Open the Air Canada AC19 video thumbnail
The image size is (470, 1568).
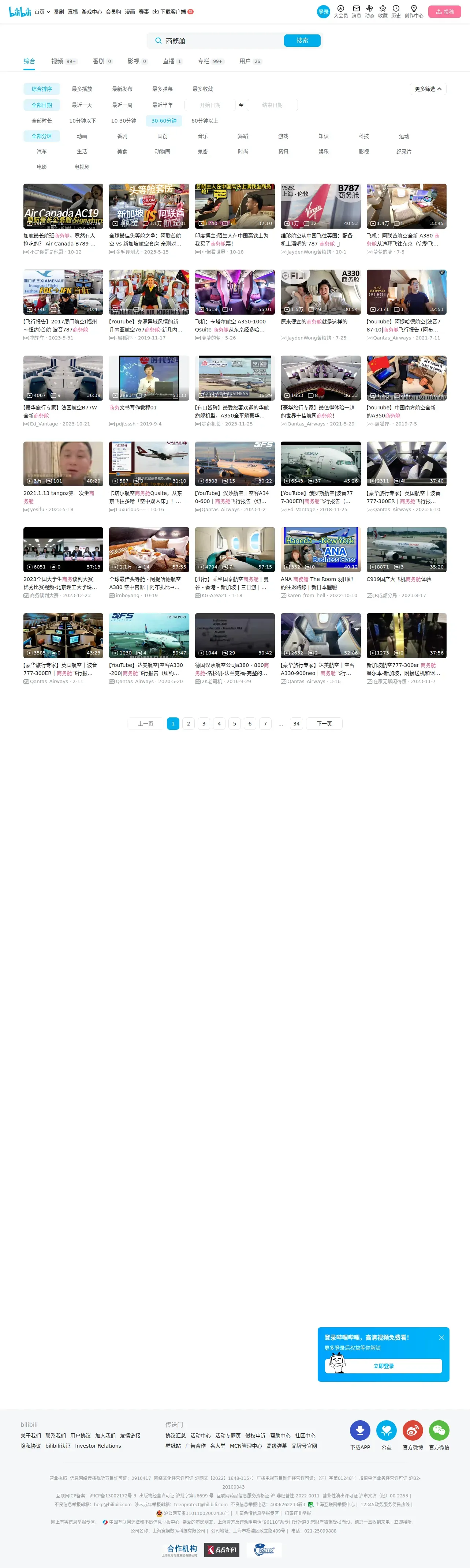point(63,206)
